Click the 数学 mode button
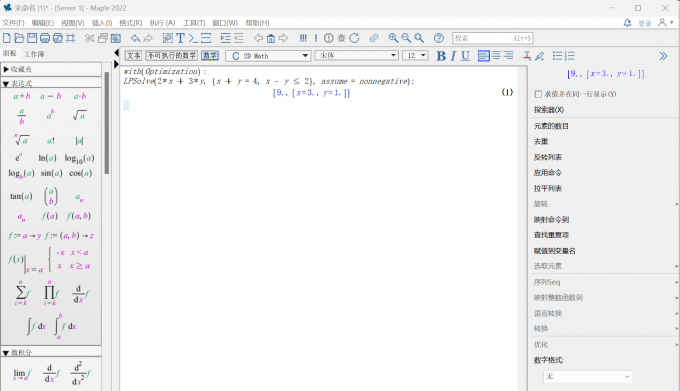This screenshot has height=391, width=680. [210, 55]
